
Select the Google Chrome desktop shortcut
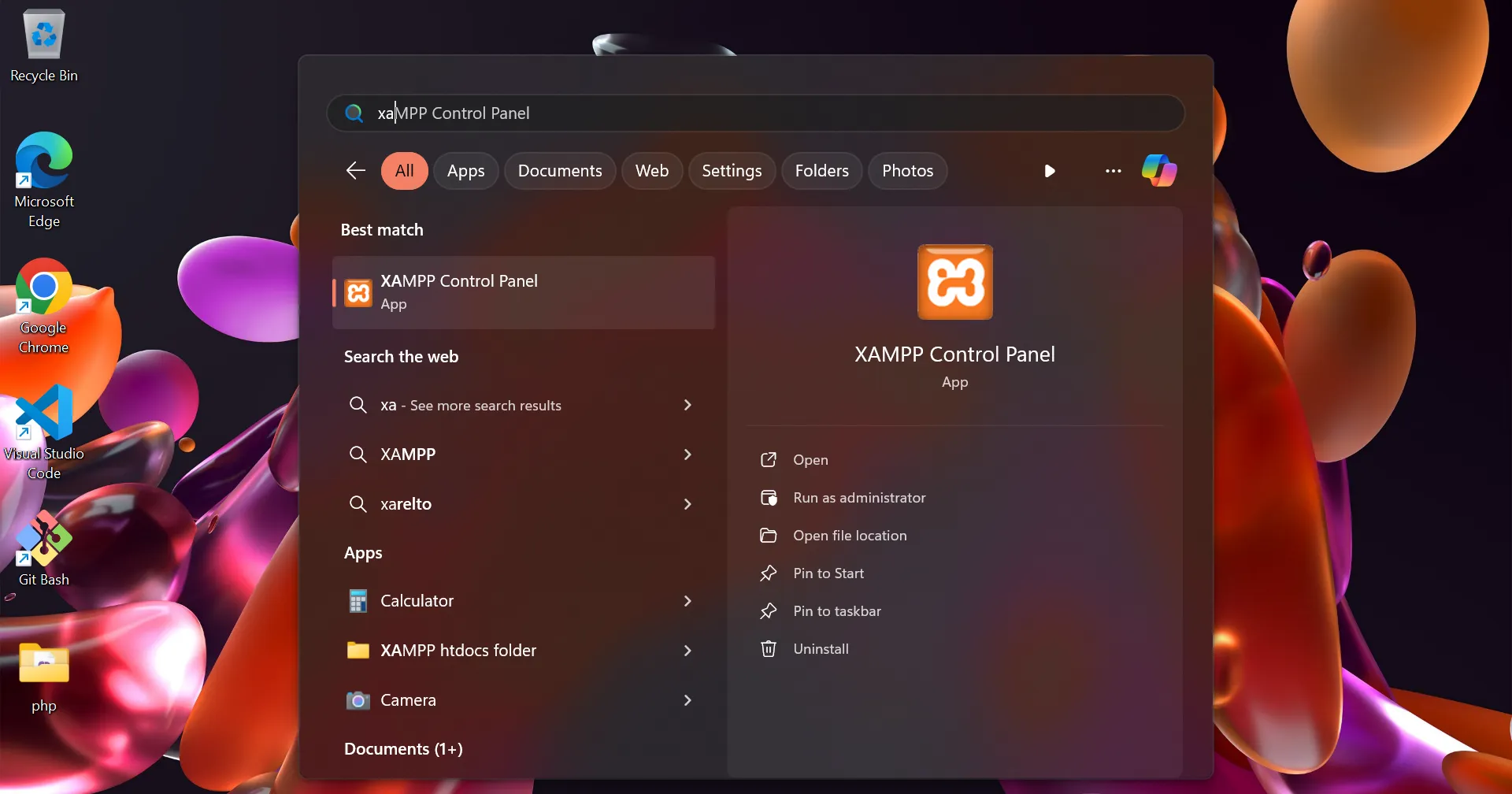[44, 306]
